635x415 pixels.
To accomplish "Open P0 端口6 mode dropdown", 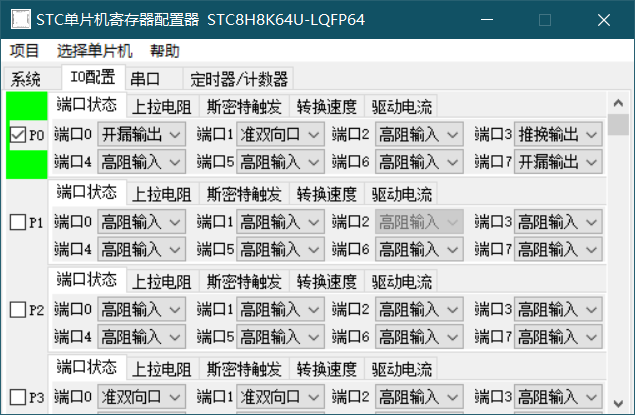I will [x=419, y=162].
